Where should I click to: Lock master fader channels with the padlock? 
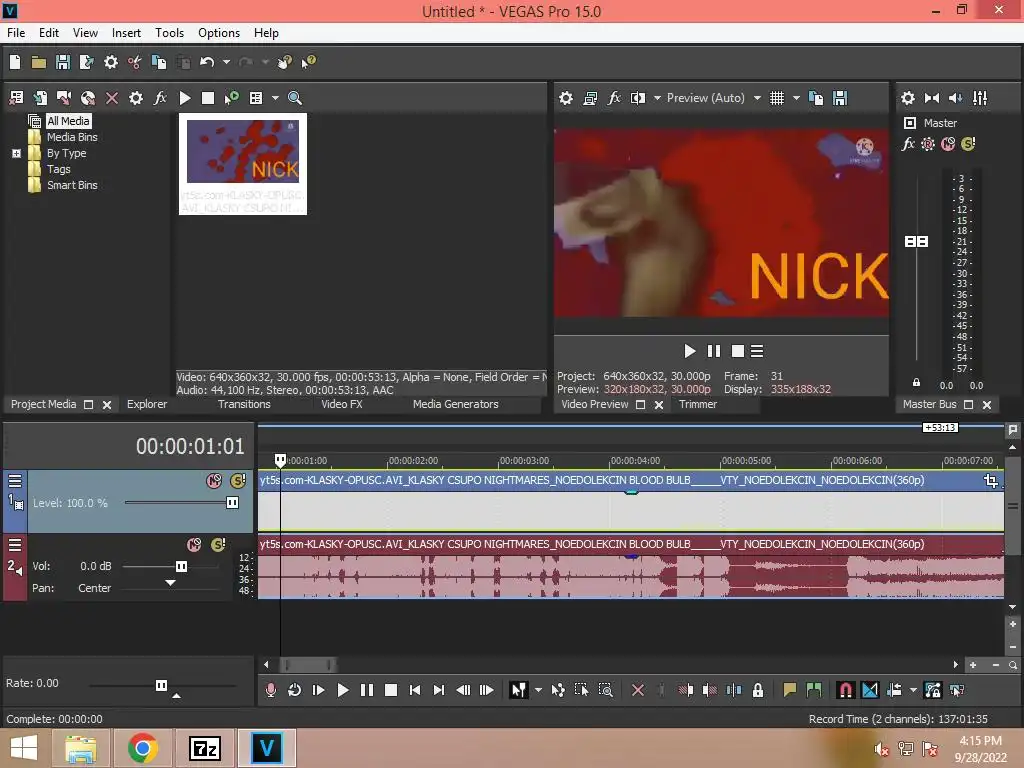[x=916, y=383]
